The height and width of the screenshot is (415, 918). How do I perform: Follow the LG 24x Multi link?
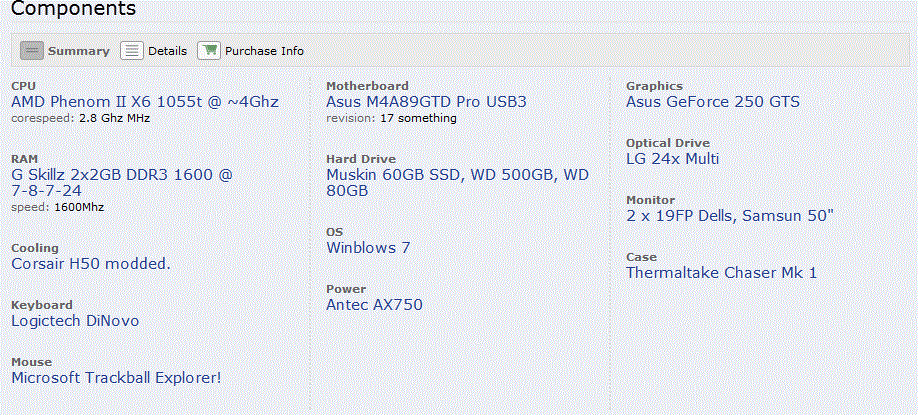point(673,159)
